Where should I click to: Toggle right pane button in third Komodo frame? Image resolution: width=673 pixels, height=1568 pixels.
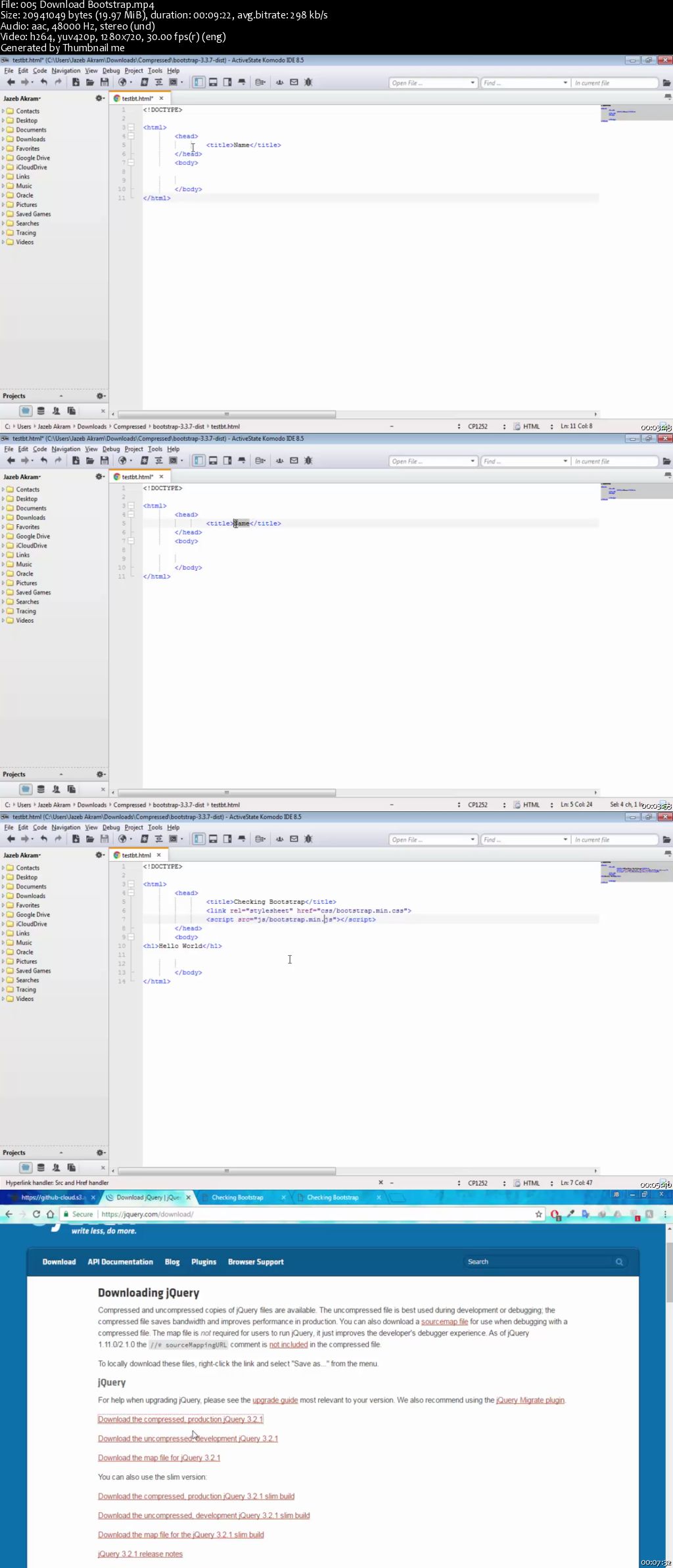pyautogui.click(x=227, y=839)
